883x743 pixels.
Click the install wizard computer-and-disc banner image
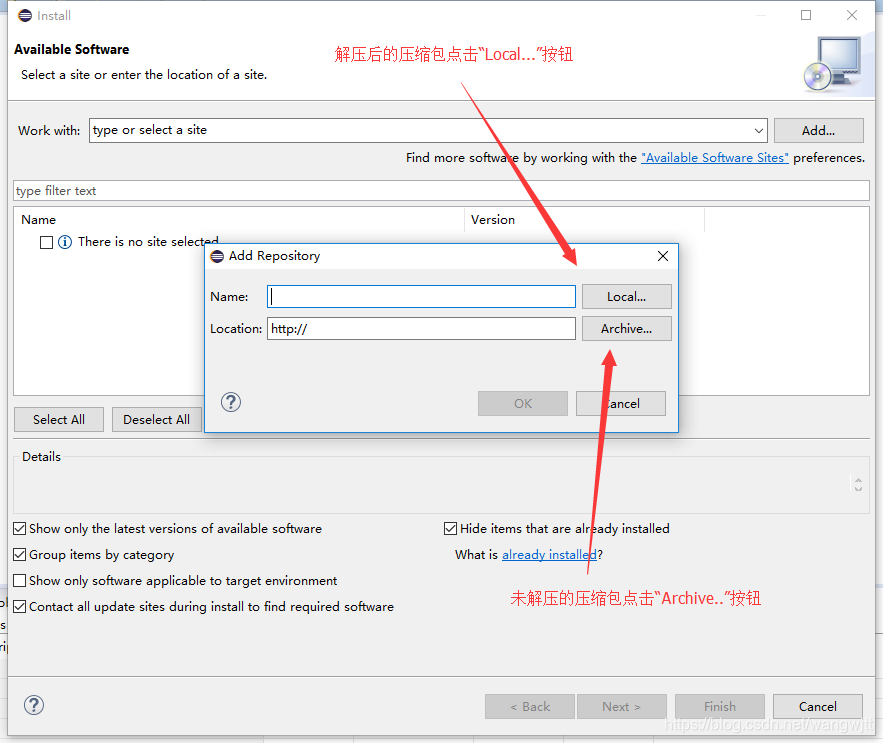click(x=833, y=64)
